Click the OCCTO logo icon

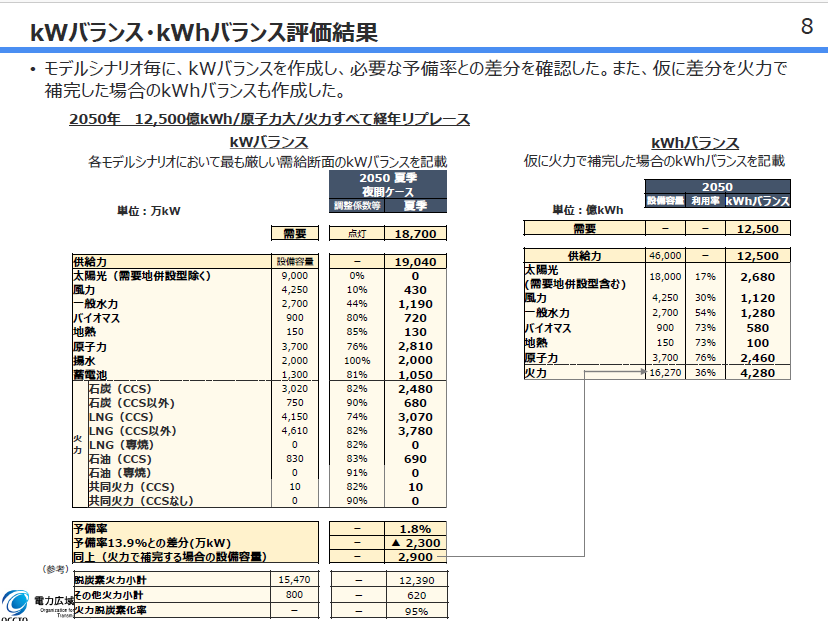point(15,604)
